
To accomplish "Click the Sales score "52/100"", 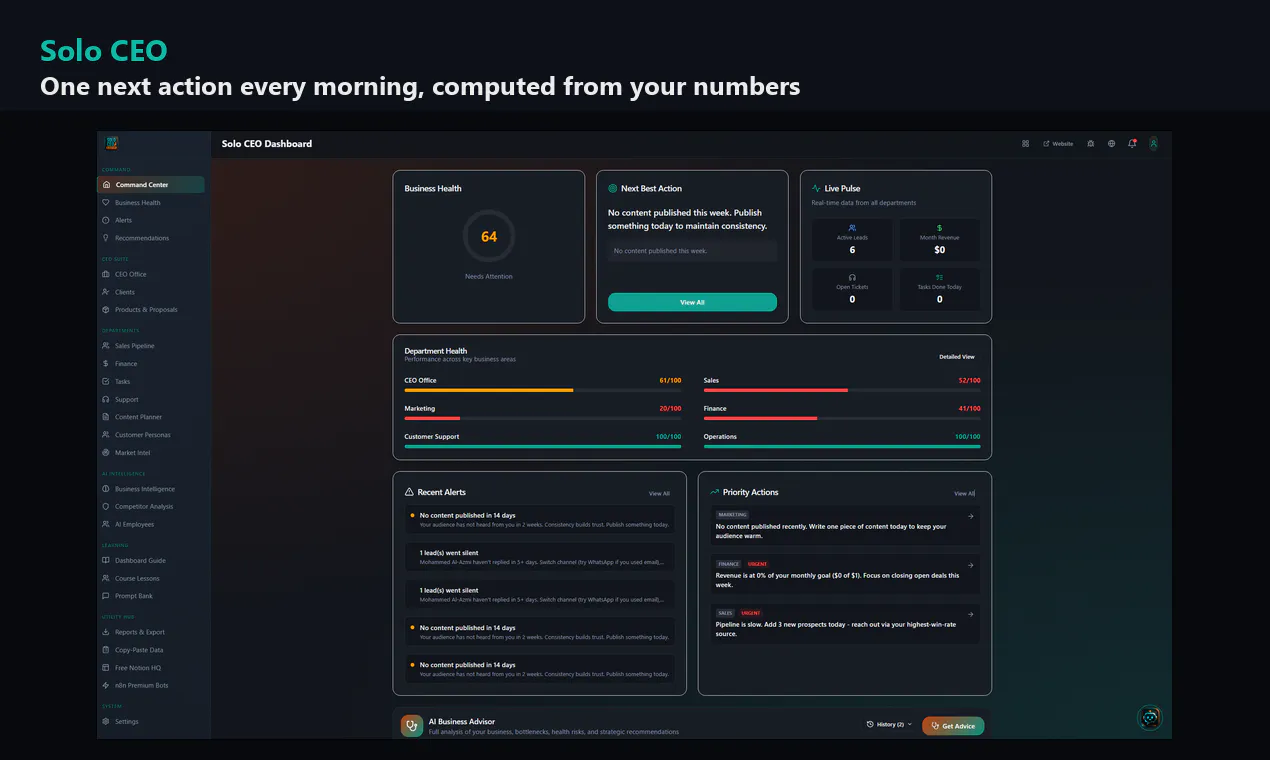I will point(969,380).
